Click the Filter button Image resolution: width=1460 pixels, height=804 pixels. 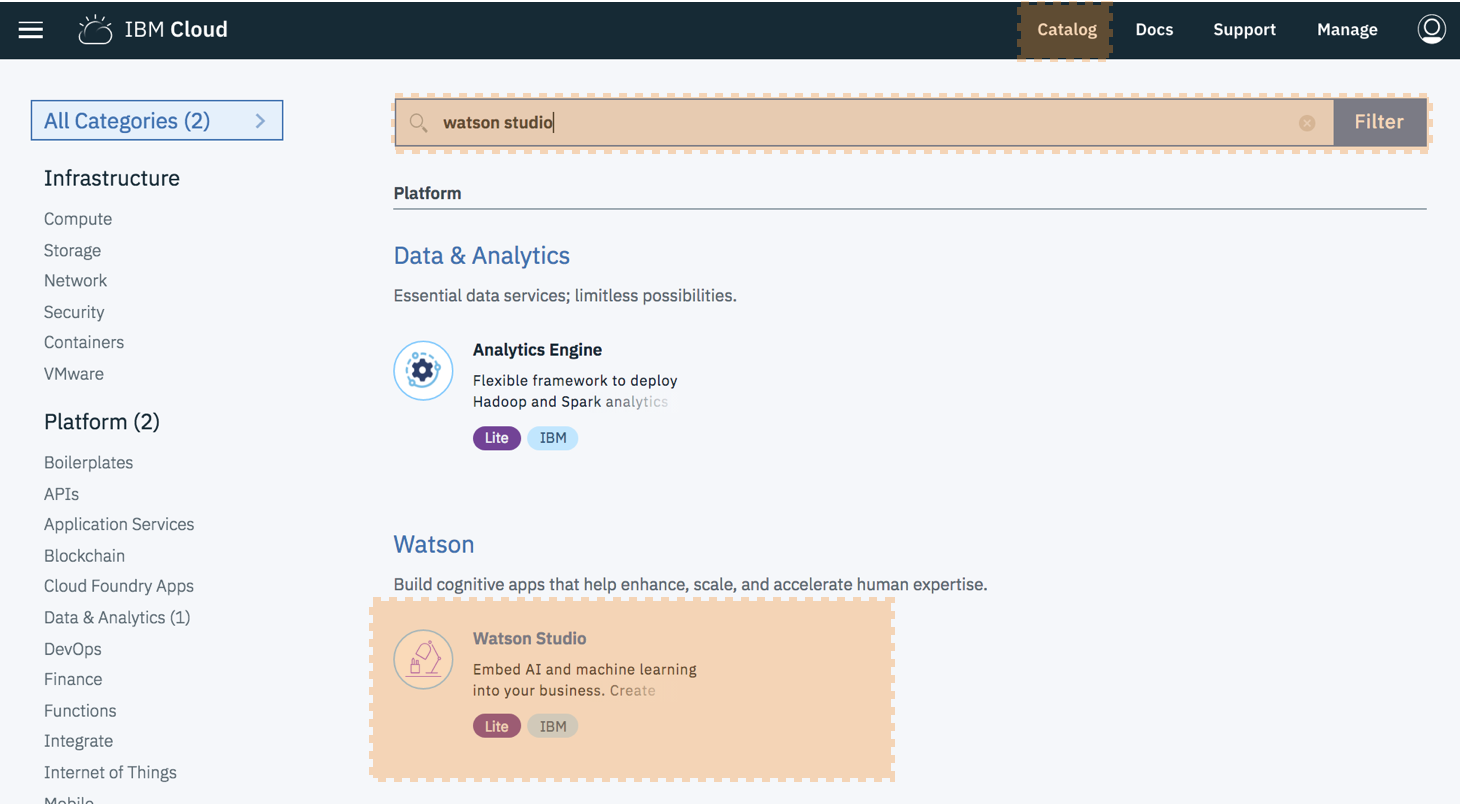point(1379,122)
